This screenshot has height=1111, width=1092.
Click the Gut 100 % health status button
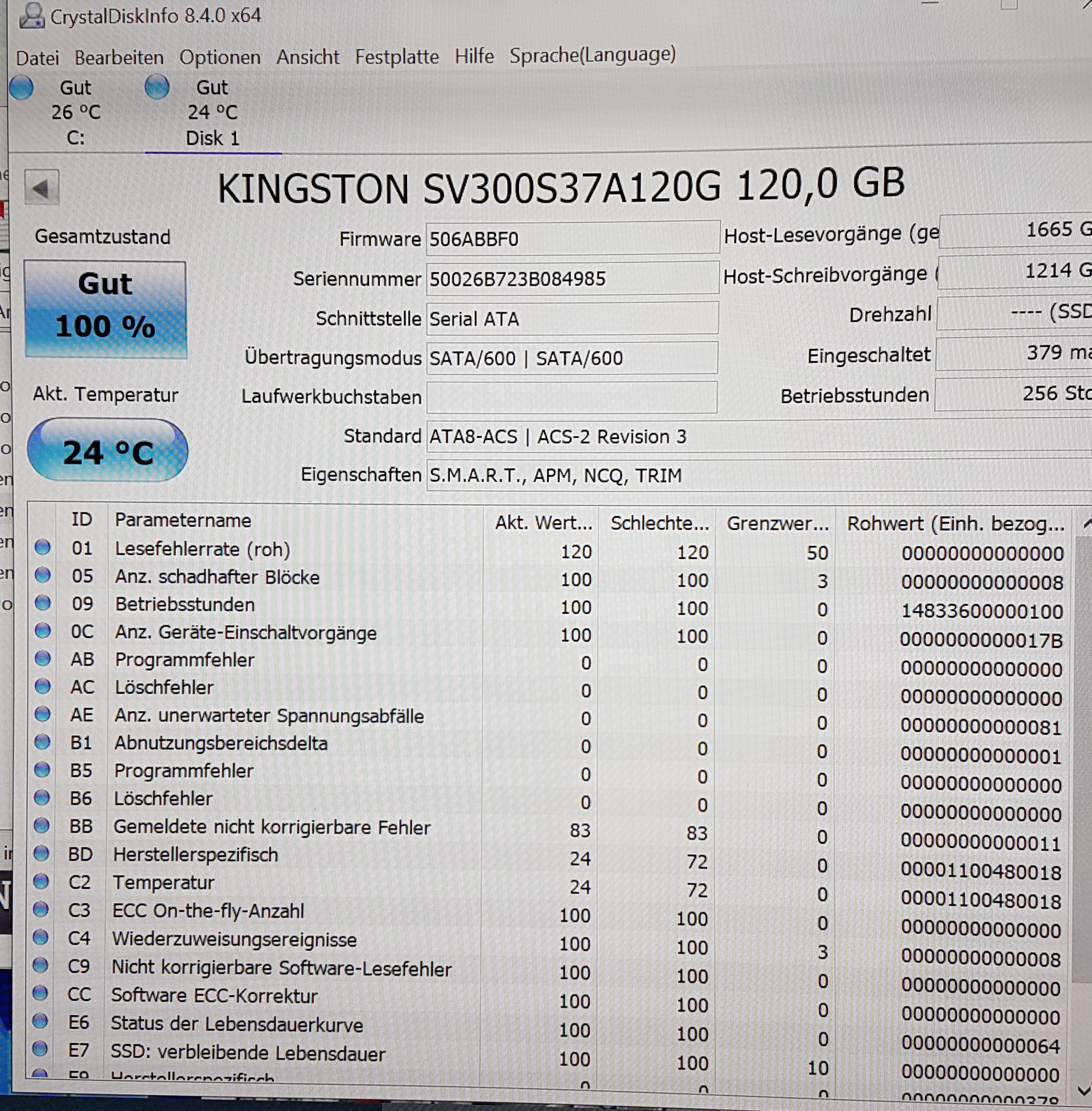(105, 309)
